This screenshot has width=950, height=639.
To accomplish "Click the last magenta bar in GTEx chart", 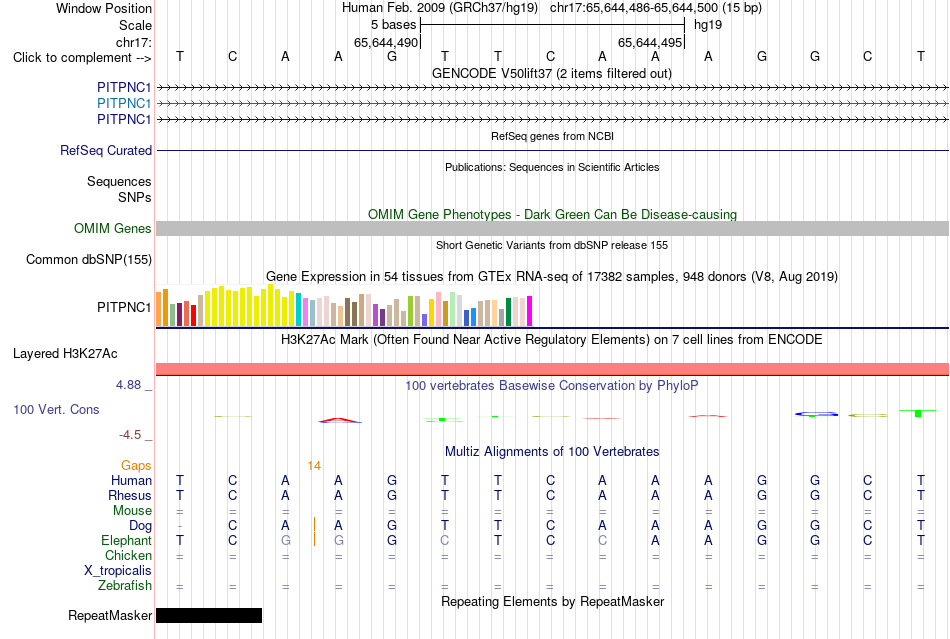I will tap(529, 311).
